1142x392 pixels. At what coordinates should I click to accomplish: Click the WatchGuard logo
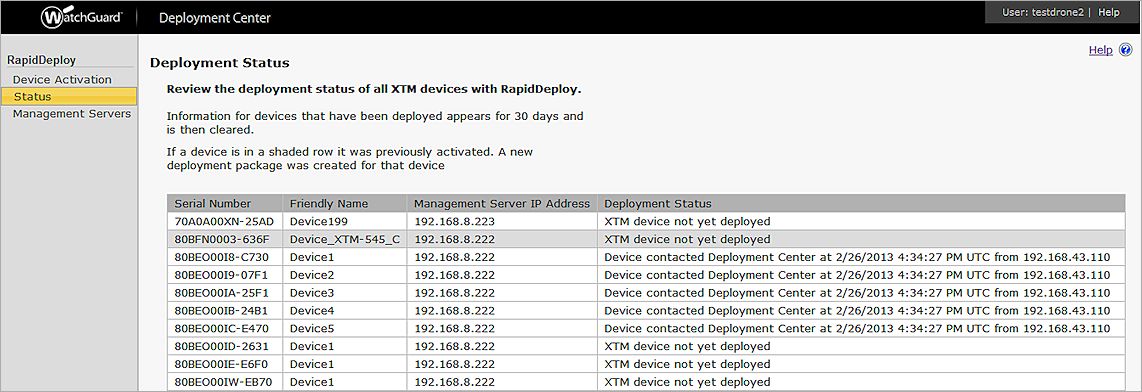[x=82, y=17]
